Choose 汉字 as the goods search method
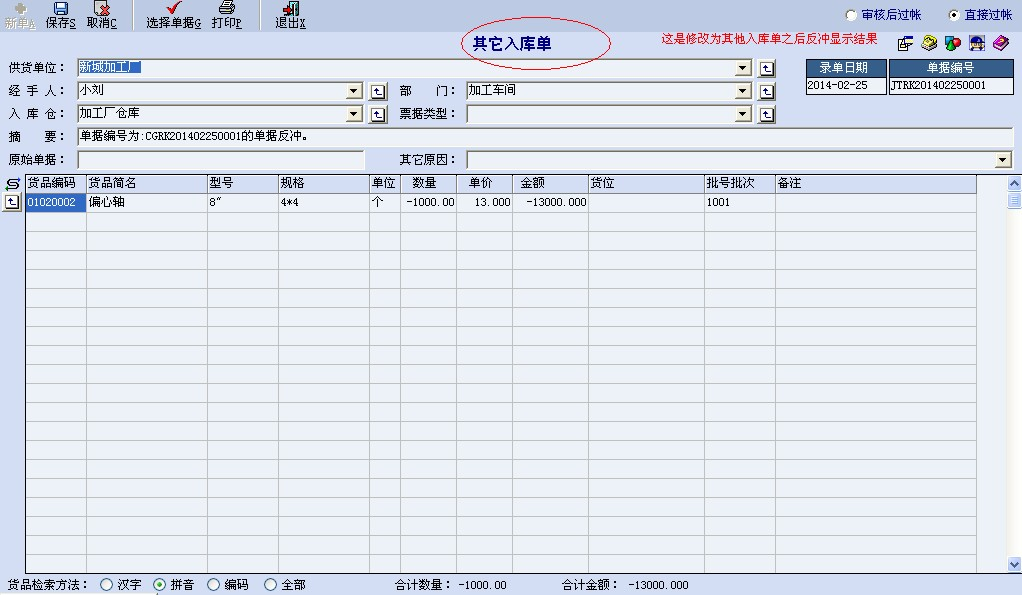 pos(107,585)
